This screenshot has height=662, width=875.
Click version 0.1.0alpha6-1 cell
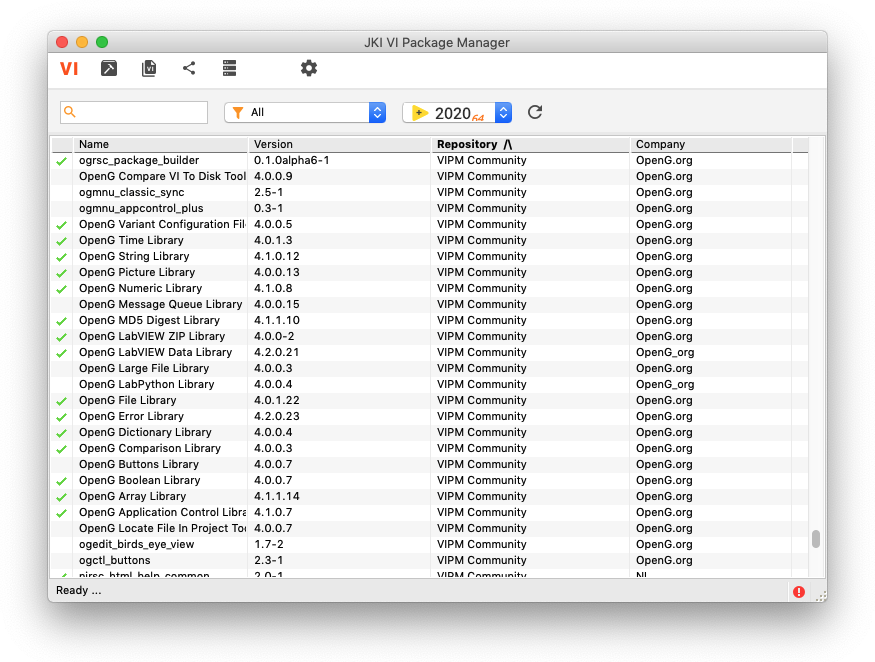coord(291,160)
